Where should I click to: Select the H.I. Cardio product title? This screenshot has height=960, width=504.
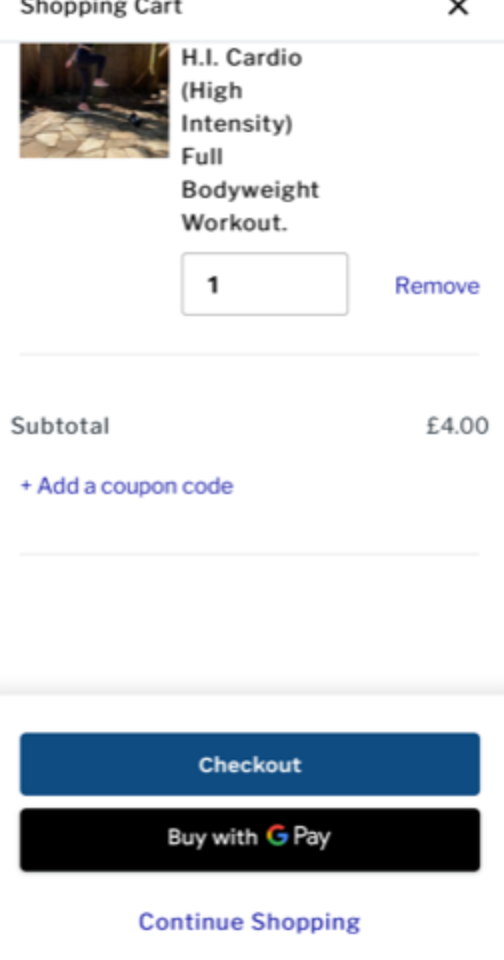(x=250, y=140)
